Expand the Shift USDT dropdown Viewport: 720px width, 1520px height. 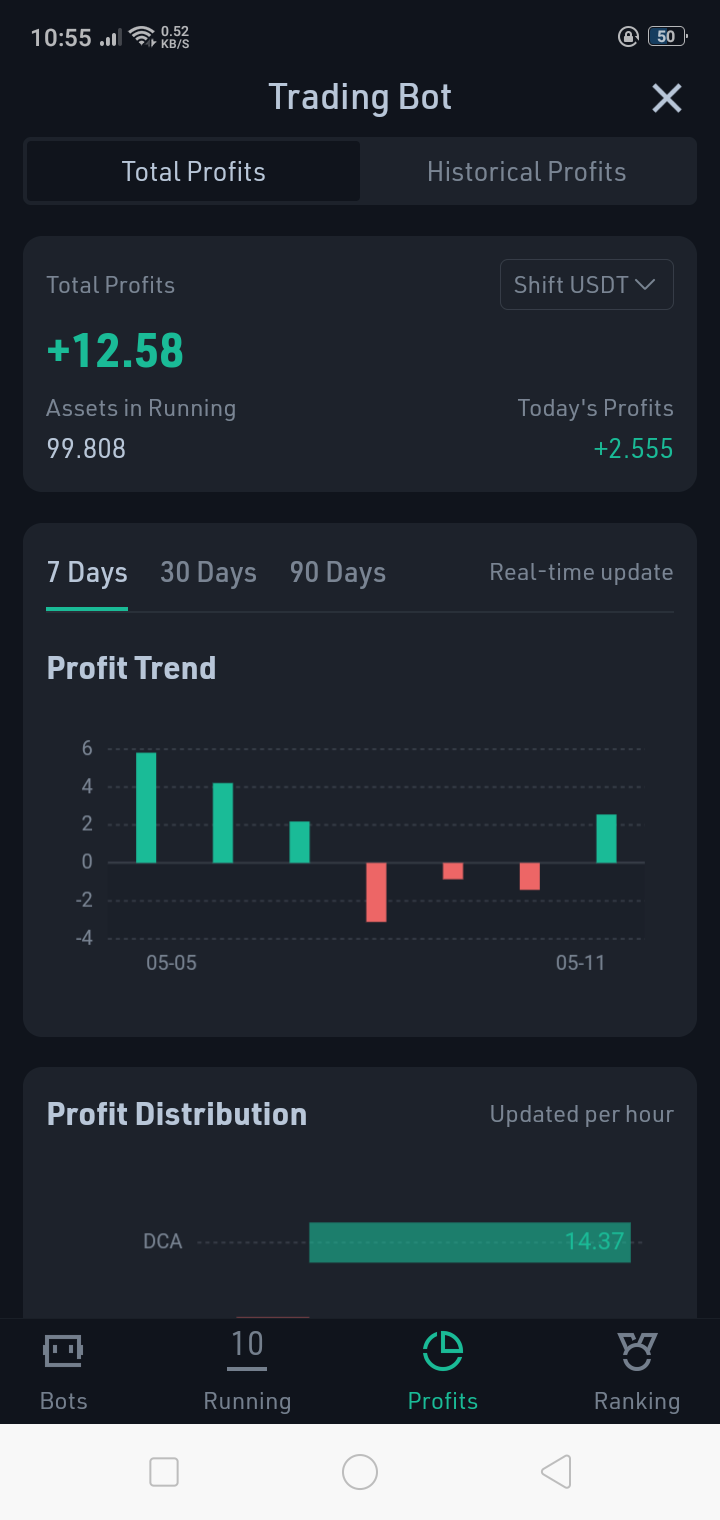point(587,285)
